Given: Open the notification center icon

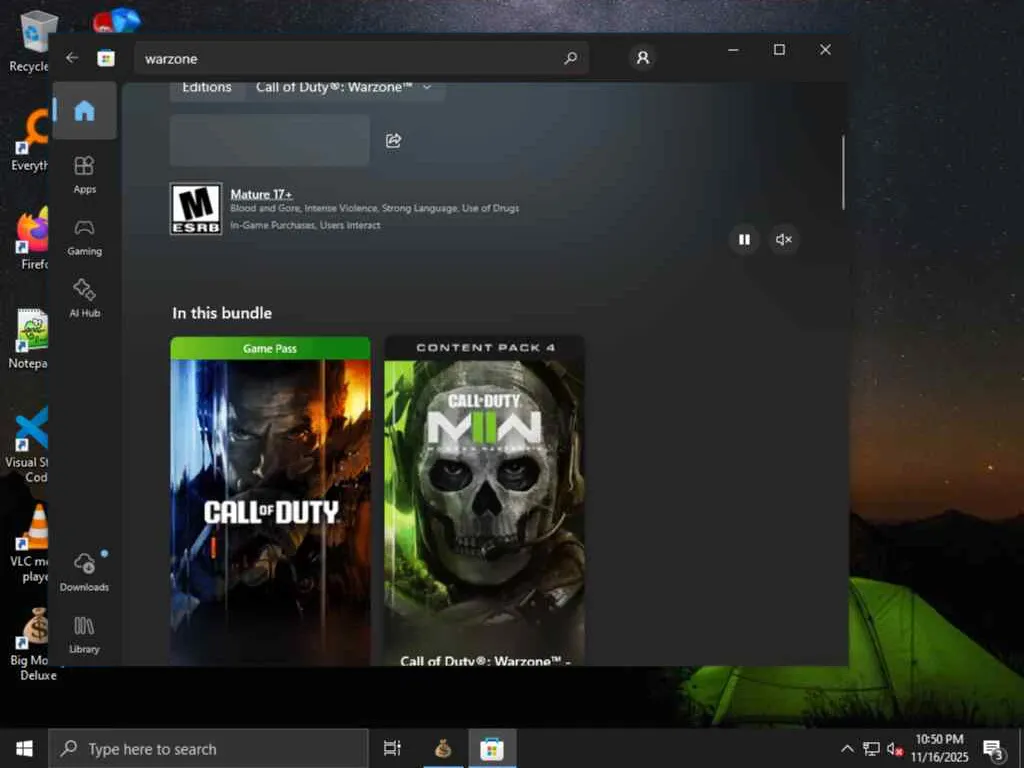Looking at the screenshot, I should [993, 749].
